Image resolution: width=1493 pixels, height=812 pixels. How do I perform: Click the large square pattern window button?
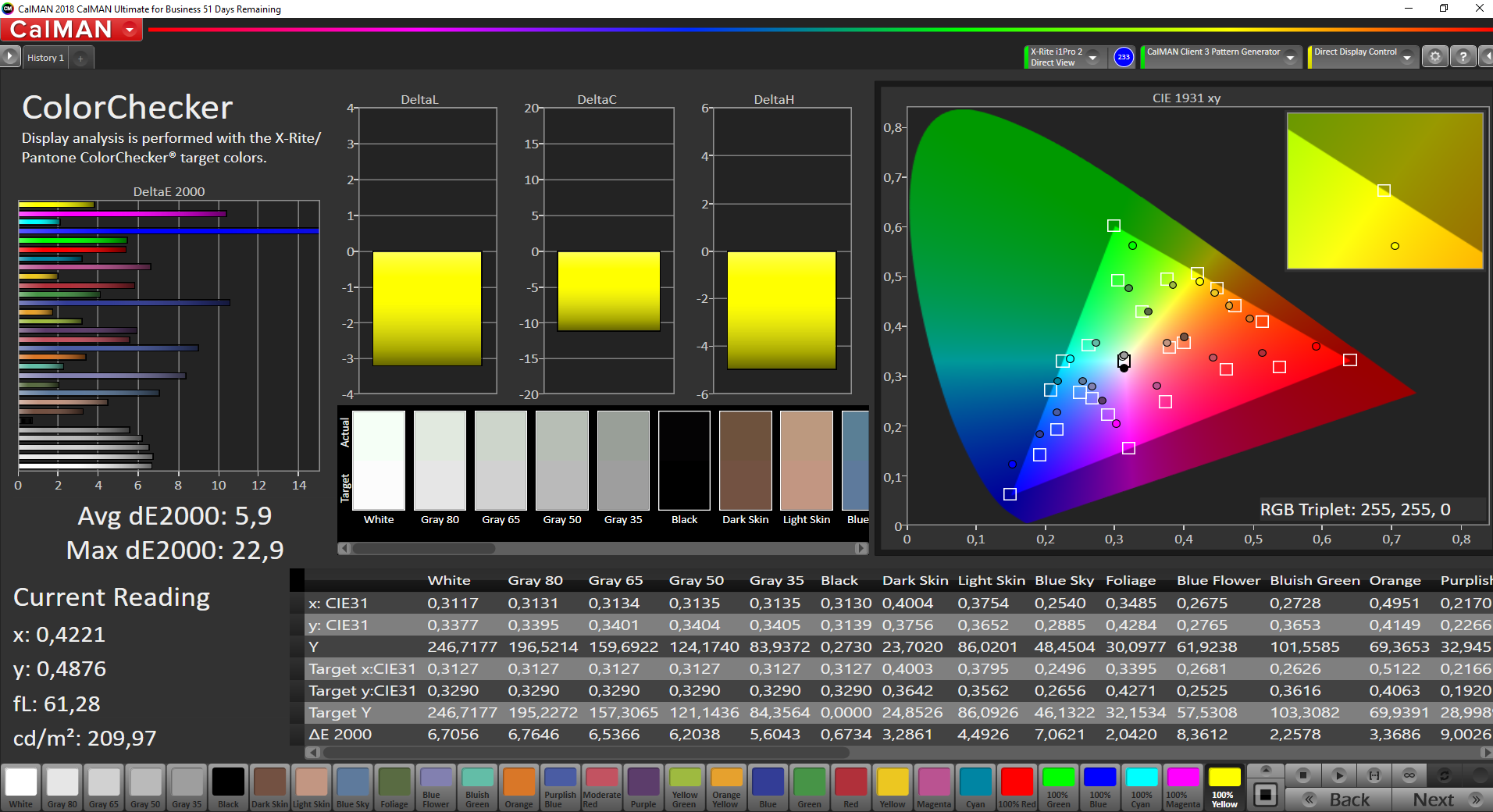pyautogui.click(x=1266, y=795)
